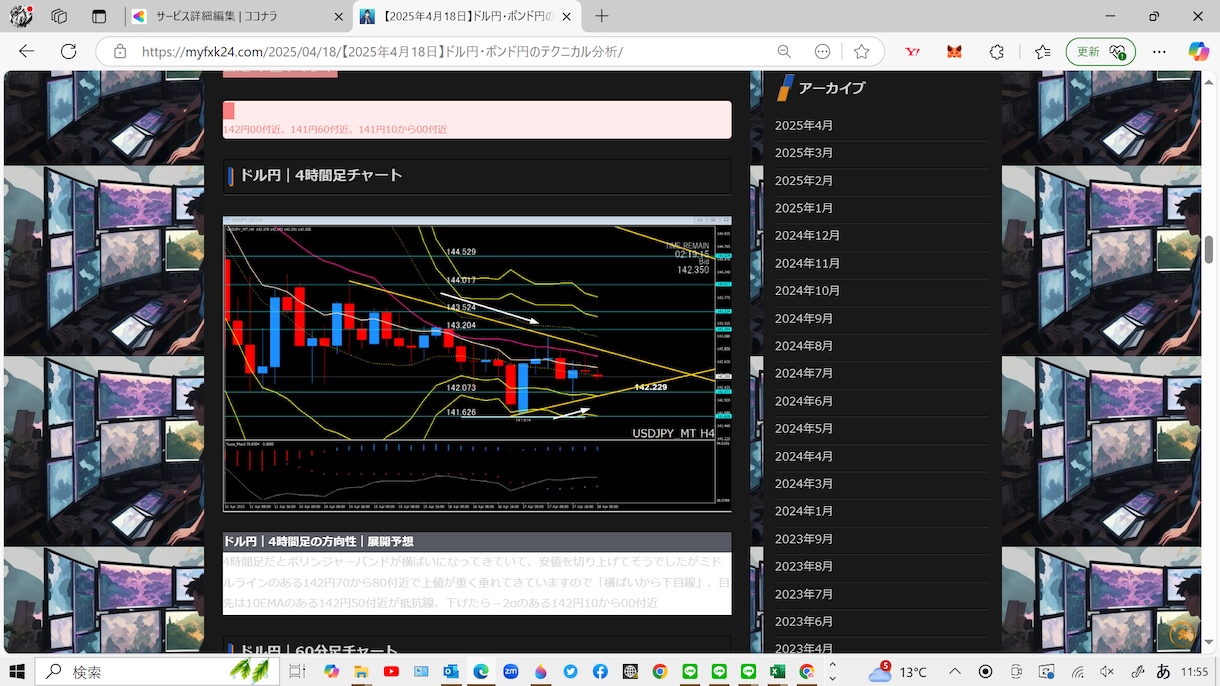The height and width of the screenshot is (686, 1220).
Task: Open a new browser tab
Action: coord(601,16)
